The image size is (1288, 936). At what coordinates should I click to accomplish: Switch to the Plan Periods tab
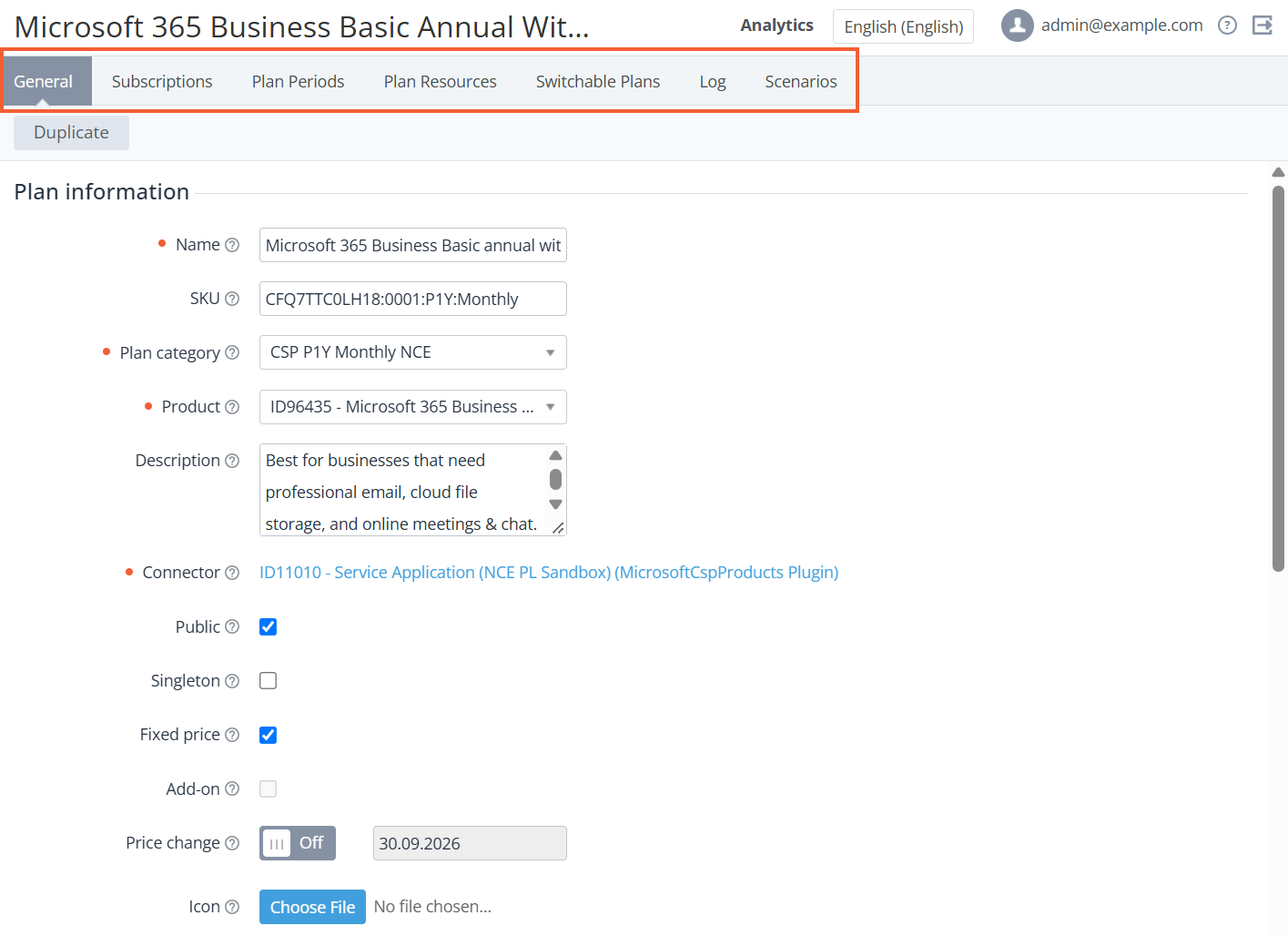(x=298, y=81)
